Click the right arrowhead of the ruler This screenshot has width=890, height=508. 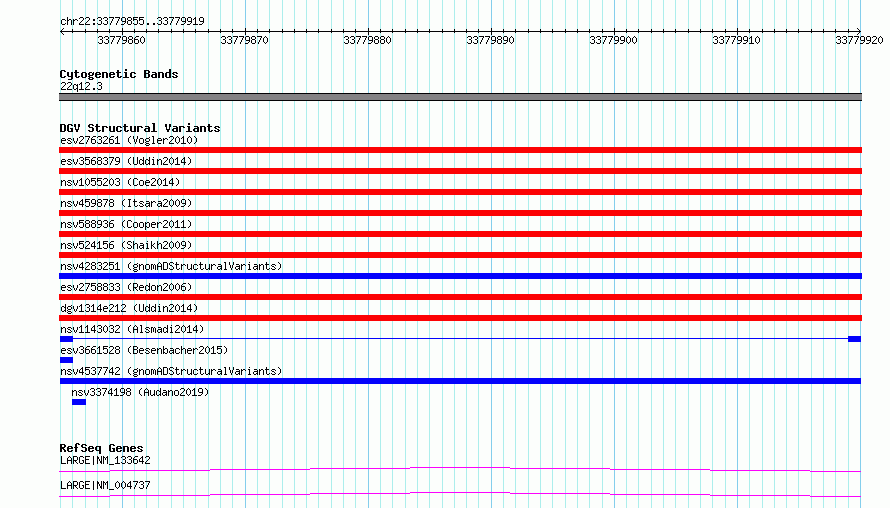tap(859, 31)
